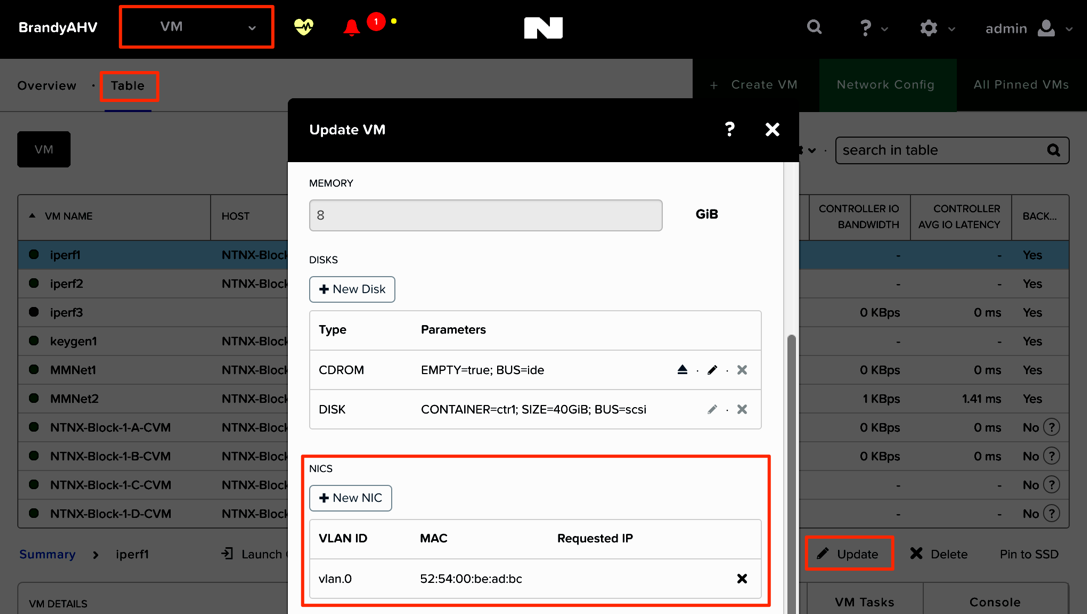The width and height of the screenshot is (1087, 614).
Task: Open search magnifier in top bar
Action: pyautogui.click(x=815, y=27)
